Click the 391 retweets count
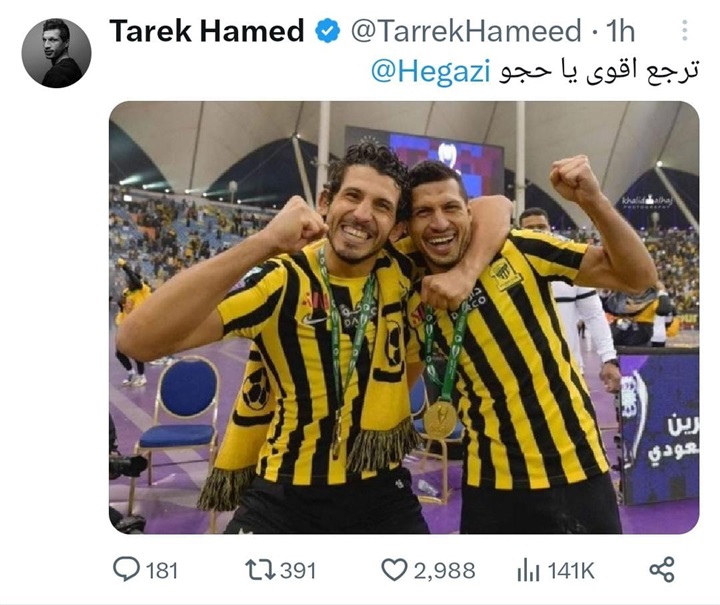720x605 pixels. click(x=298, y=571)
